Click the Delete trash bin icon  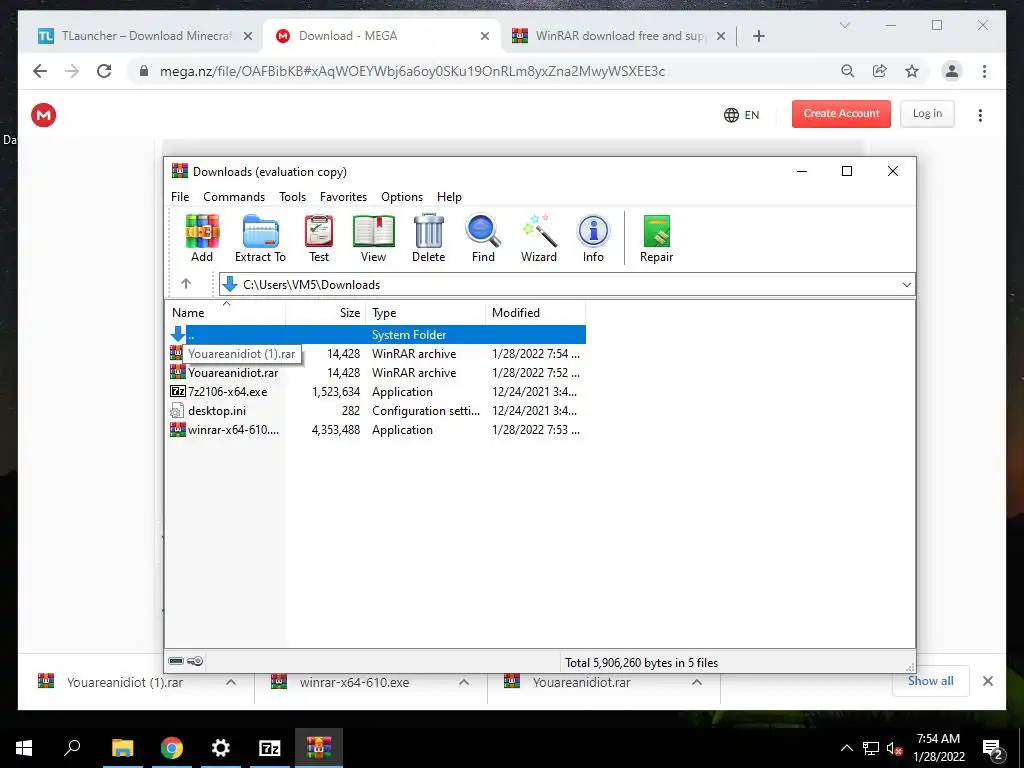point(428,238)
